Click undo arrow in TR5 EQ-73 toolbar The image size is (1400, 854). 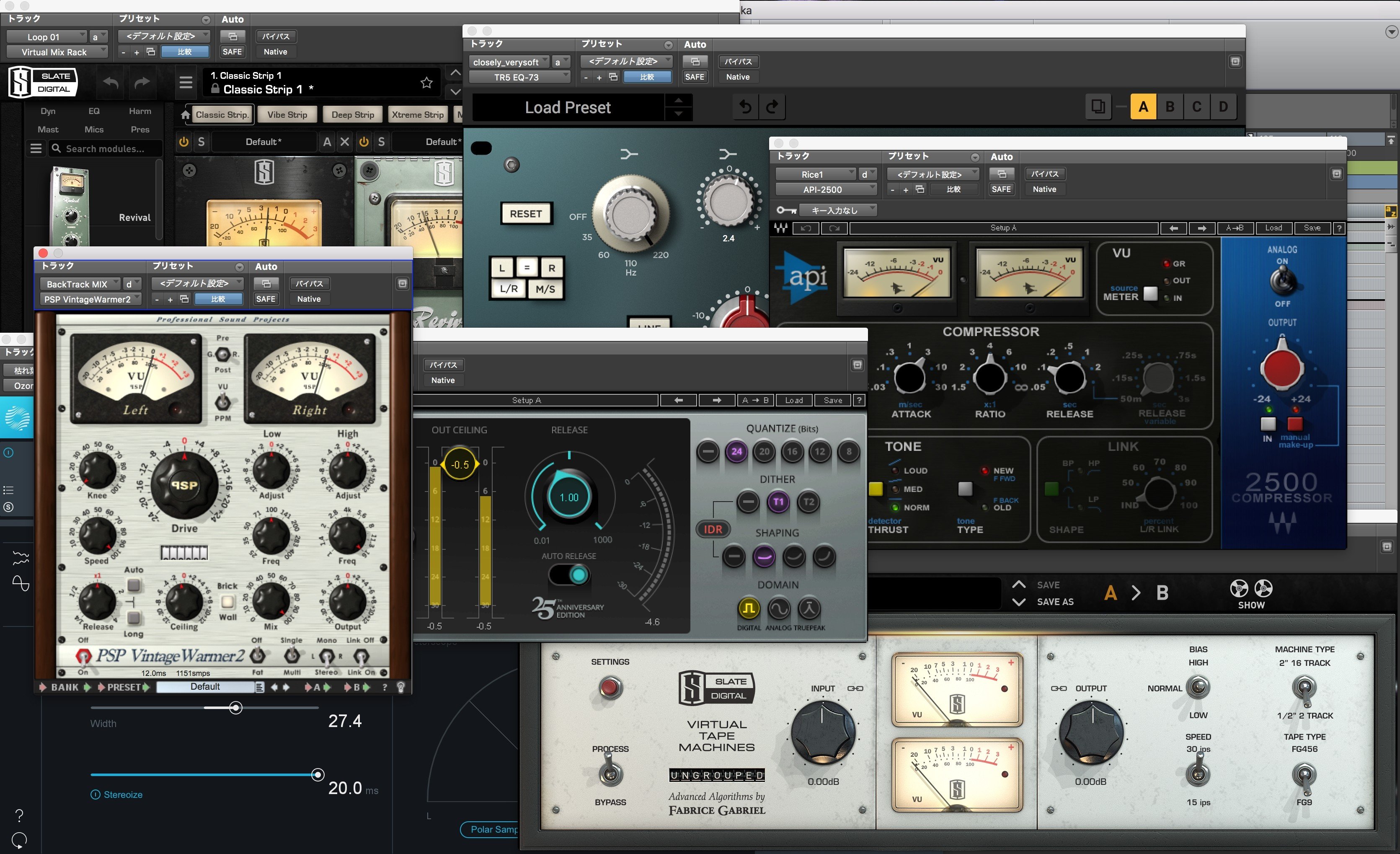coord(746,107)
